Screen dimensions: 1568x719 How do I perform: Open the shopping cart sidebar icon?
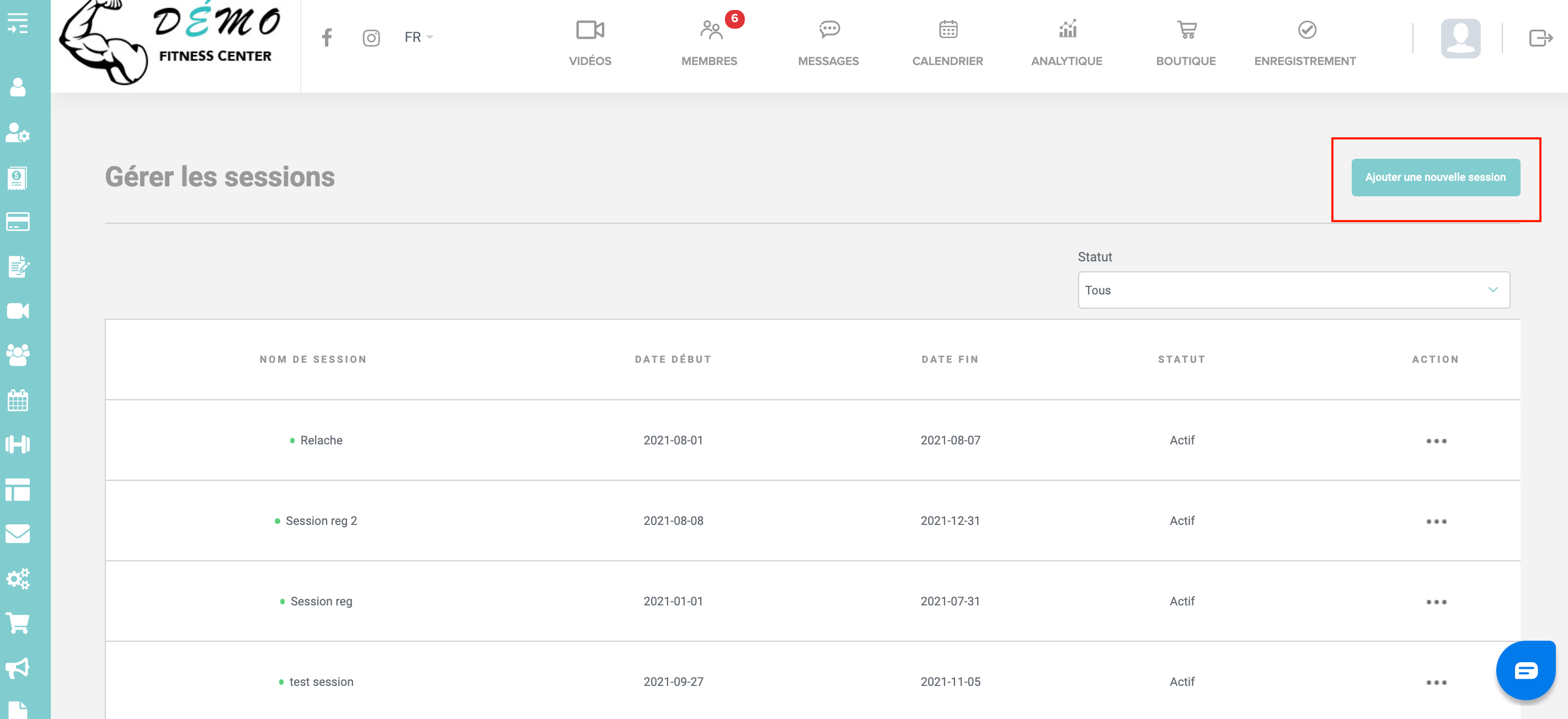(18, 624)
